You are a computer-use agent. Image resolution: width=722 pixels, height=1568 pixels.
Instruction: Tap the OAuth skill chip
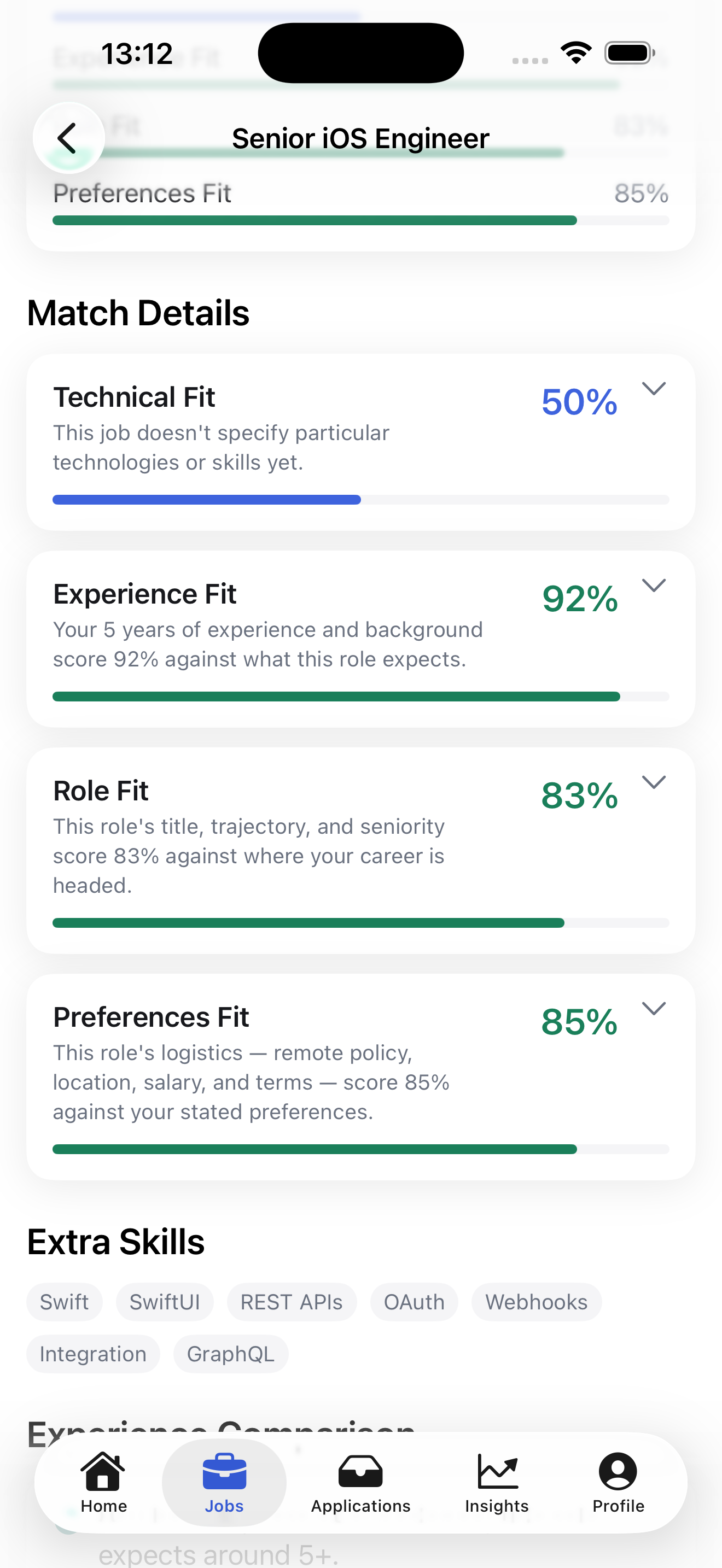coord(414,1302)
